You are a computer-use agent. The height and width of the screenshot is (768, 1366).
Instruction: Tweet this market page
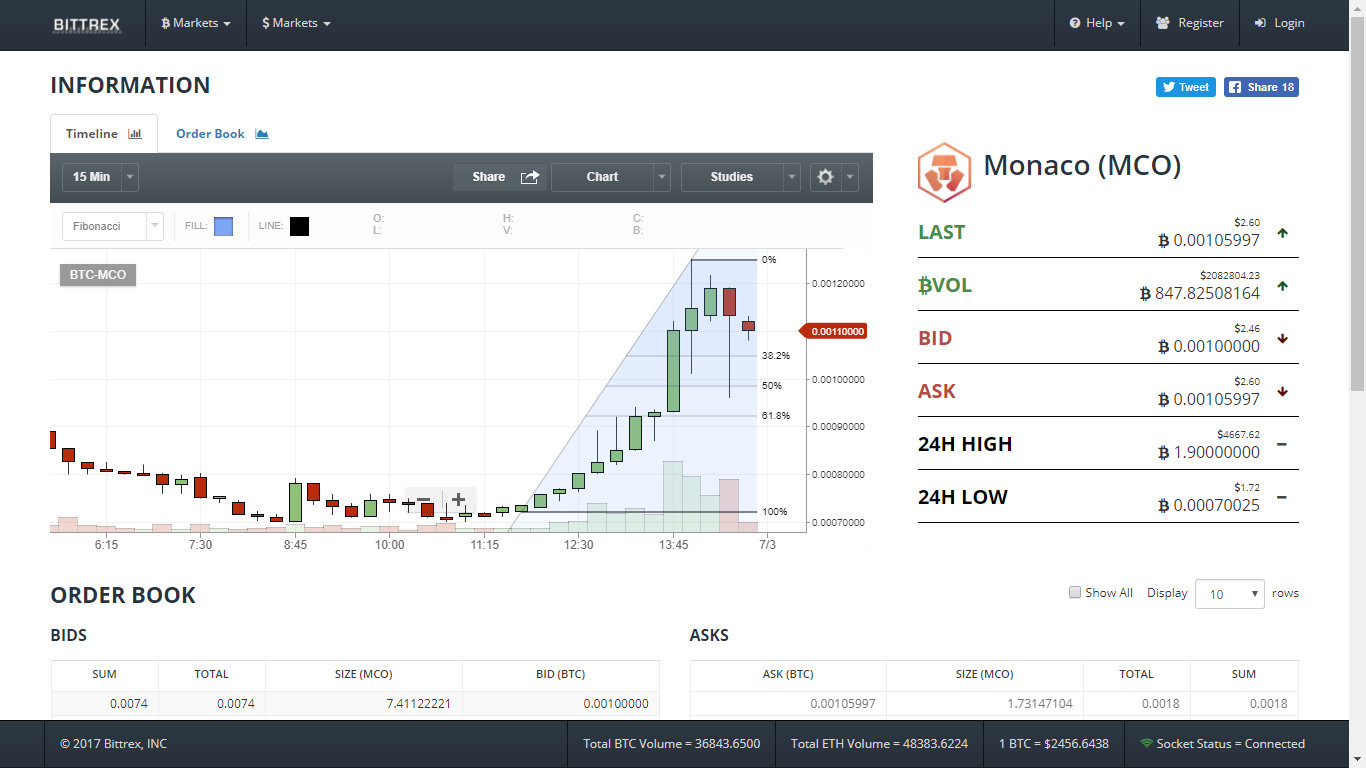tap(1186, 87)
